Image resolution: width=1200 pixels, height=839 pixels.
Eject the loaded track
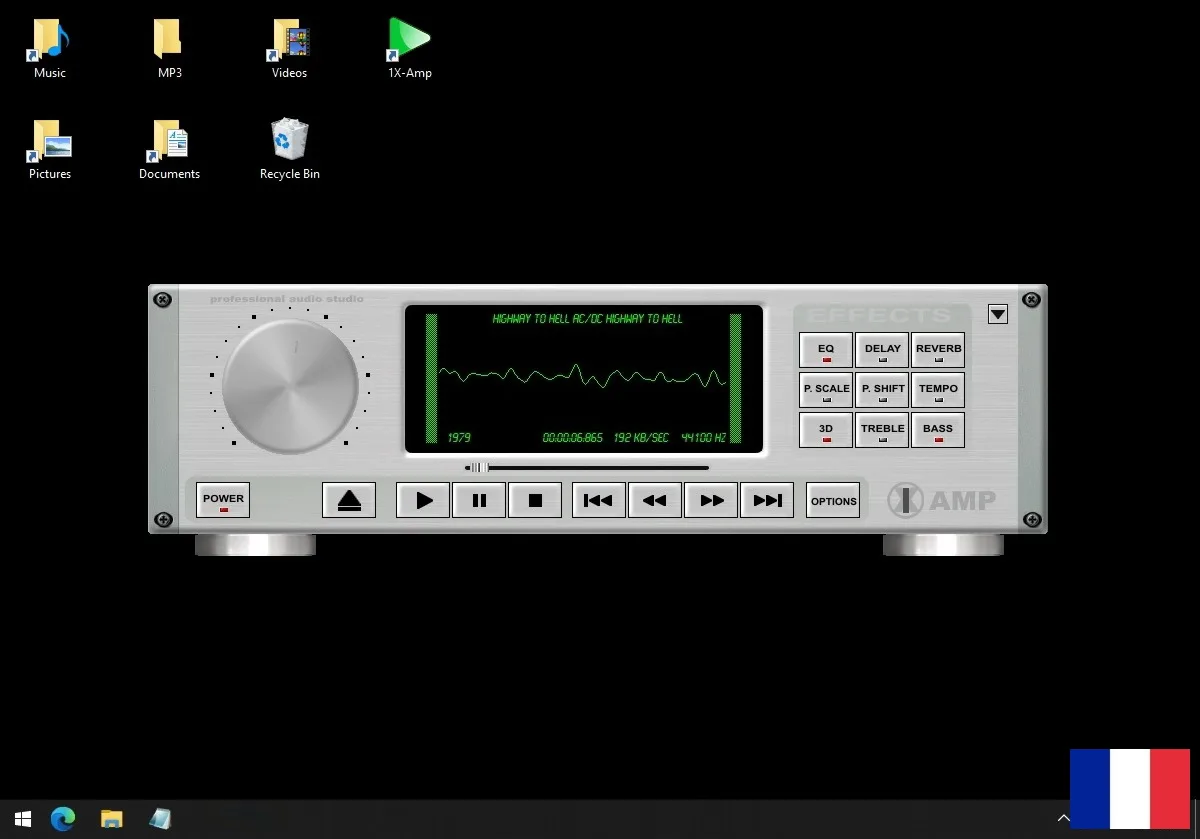pyautogui.click(x=349, y=500)
